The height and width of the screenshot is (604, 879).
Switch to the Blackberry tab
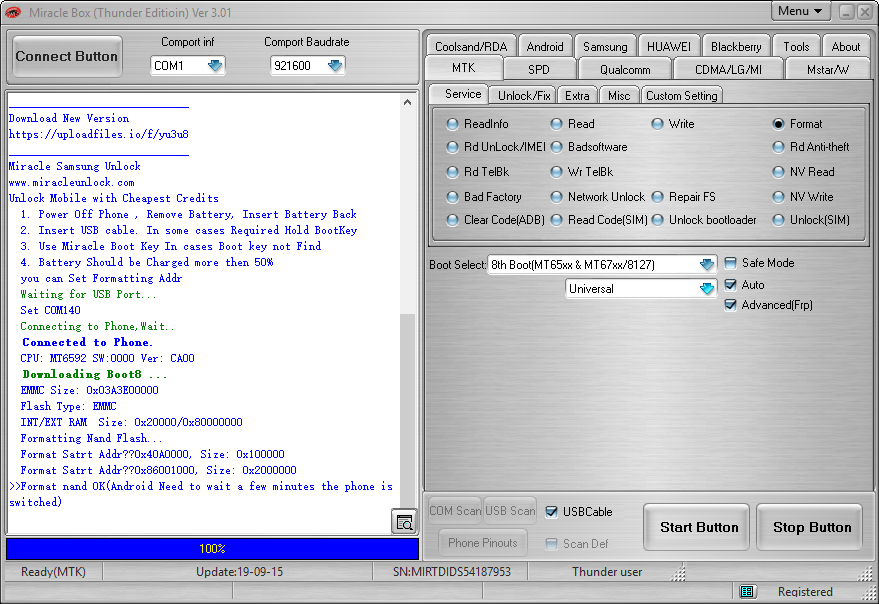736,47
